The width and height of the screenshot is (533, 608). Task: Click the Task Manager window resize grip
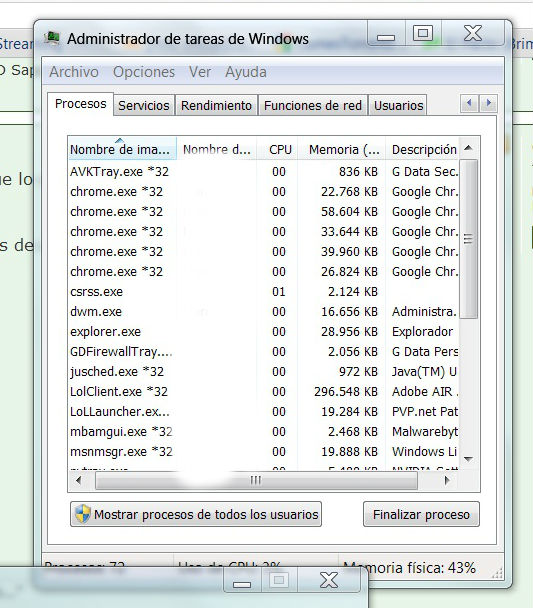pos(497,573)
